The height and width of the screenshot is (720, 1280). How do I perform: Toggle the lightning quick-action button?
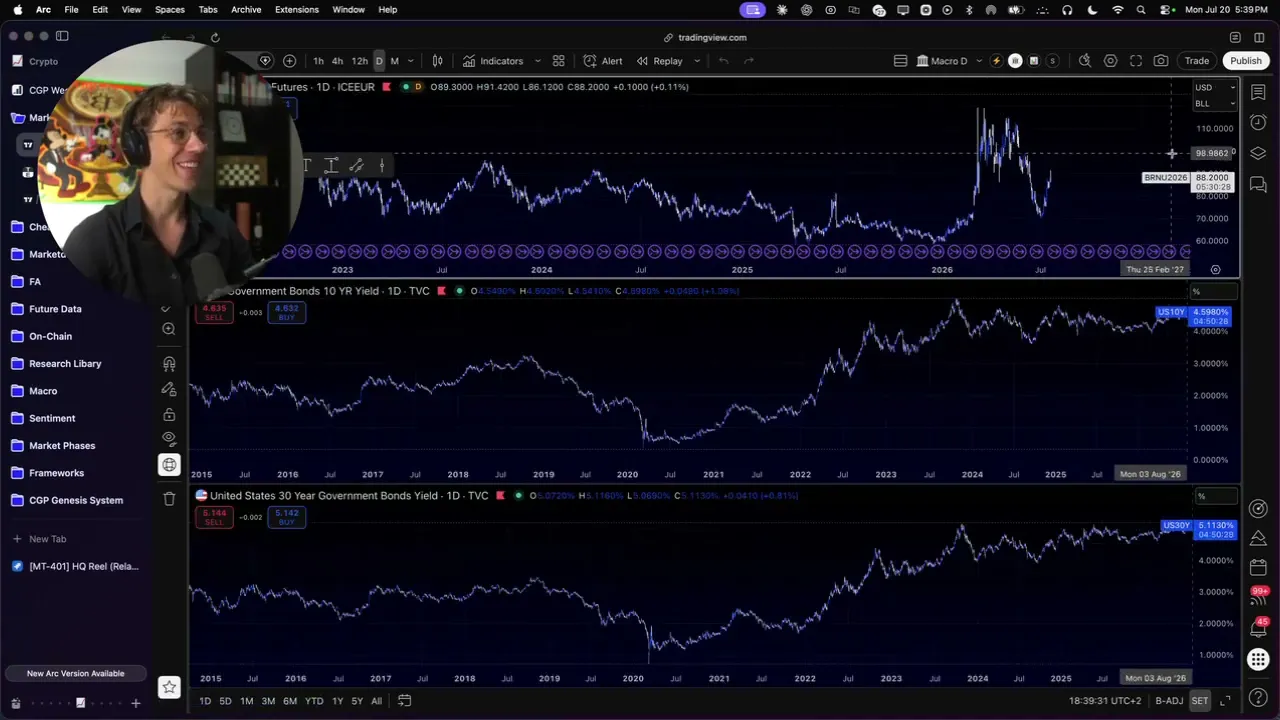996,61
